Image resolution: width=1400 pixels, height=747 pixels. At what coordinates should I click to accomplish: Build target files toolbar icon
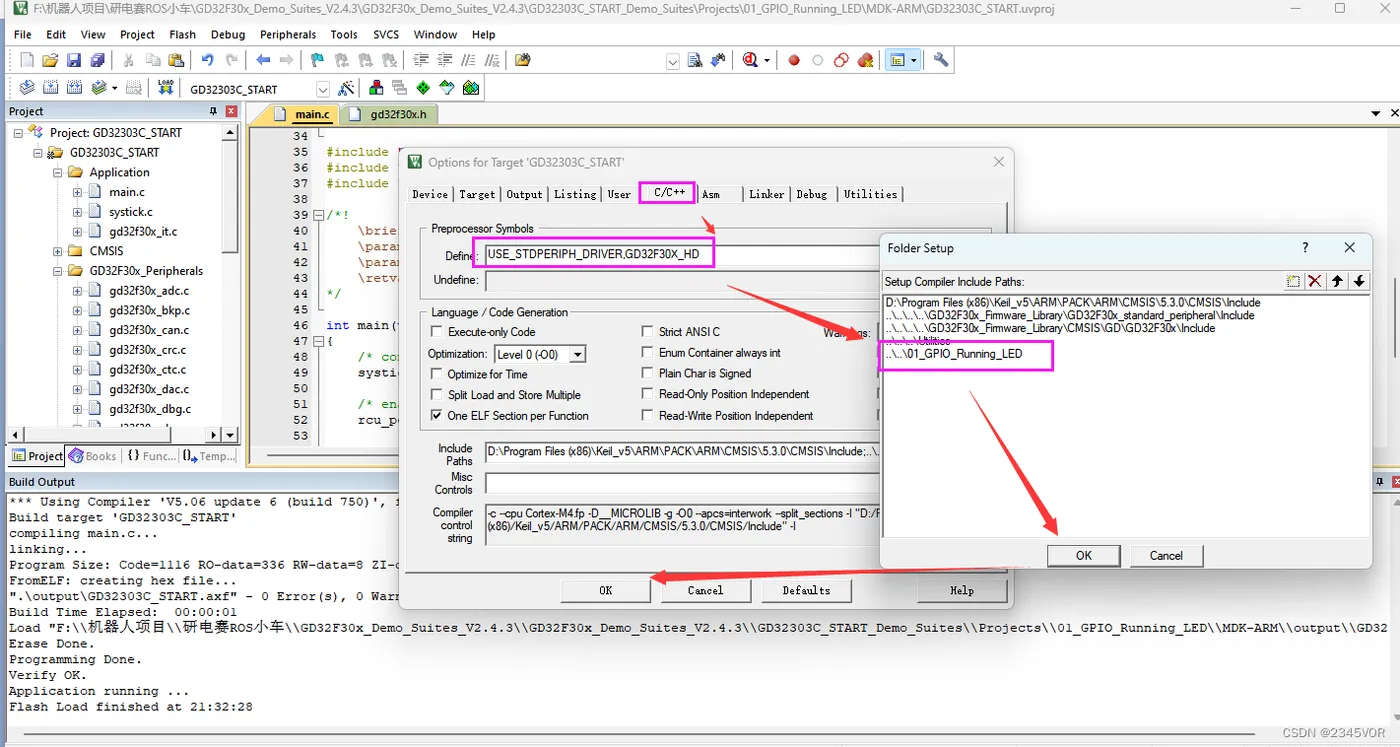(49, 88)
